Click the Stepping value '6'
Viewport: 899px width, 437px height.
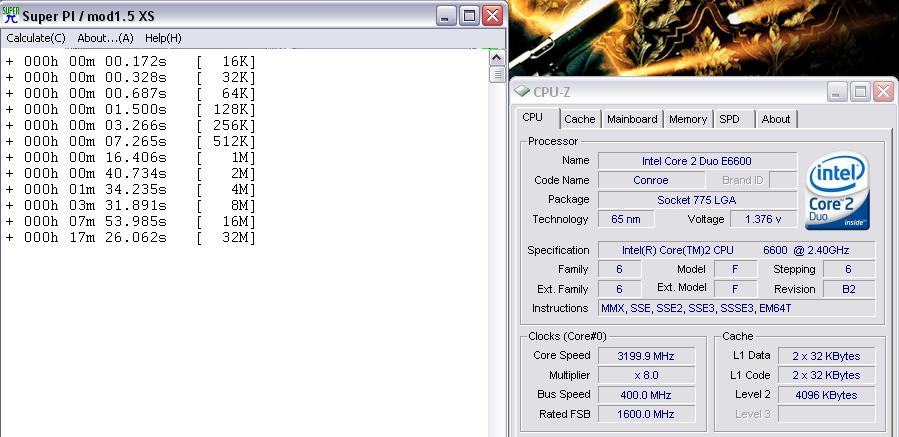[x=849, y=269]
